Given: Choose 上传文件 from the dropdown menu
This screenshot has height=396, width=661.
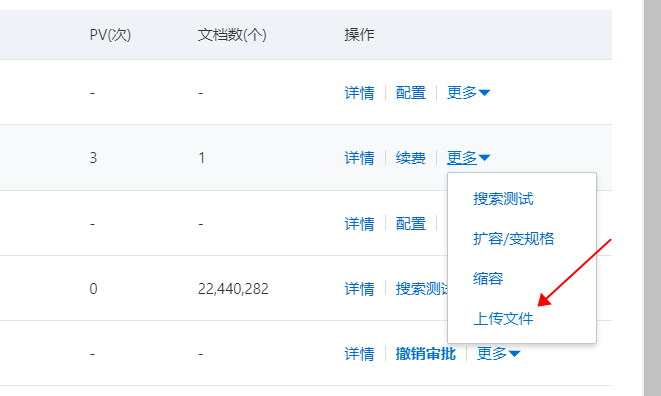Looking at the screenshot, I should [x=503, y=318].
